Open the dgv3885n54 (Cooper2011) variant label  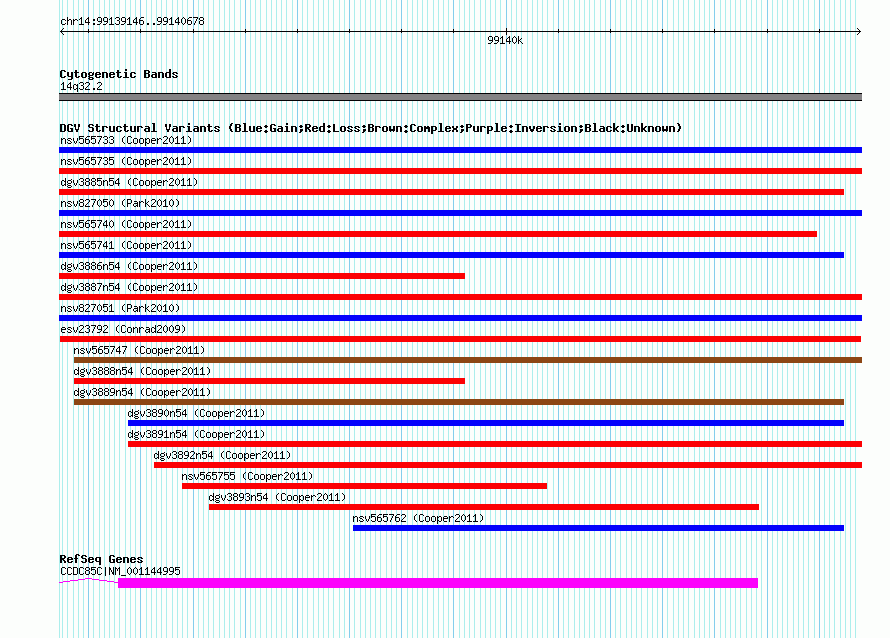129,182
